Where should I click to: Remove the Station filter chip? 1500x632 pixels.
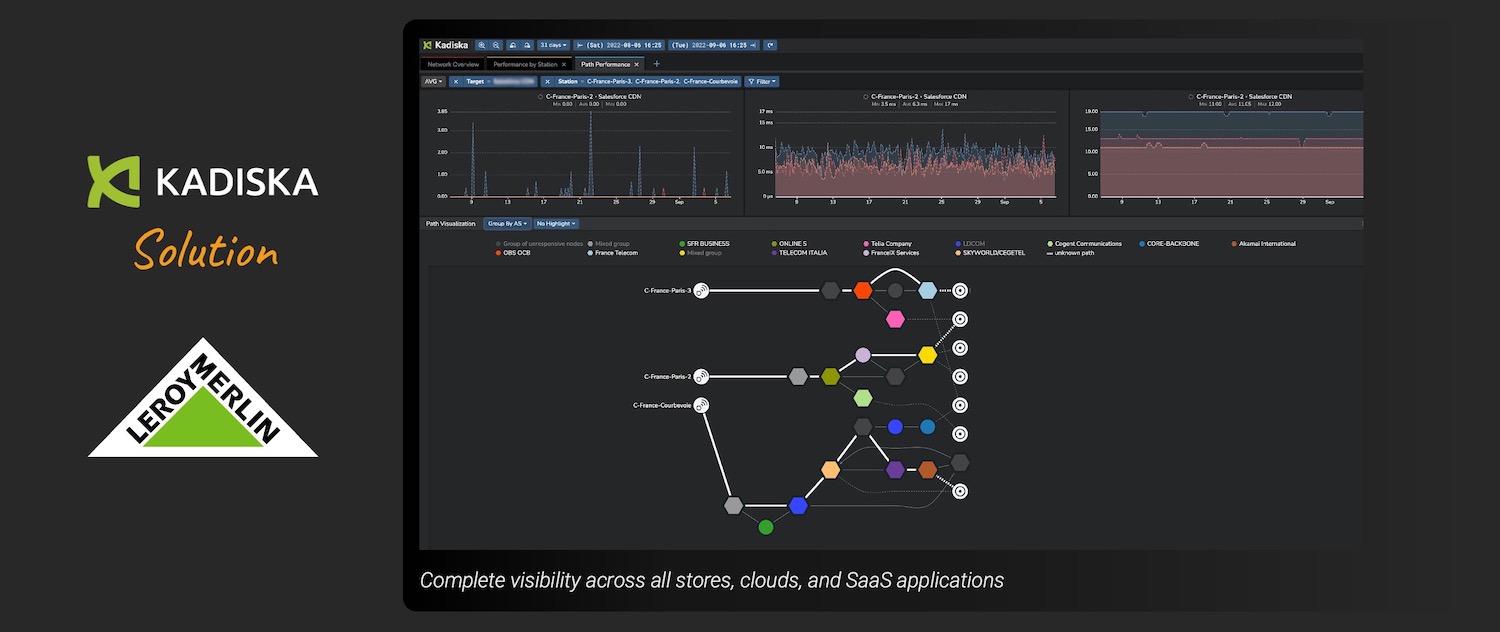click(x=547, y=81)
